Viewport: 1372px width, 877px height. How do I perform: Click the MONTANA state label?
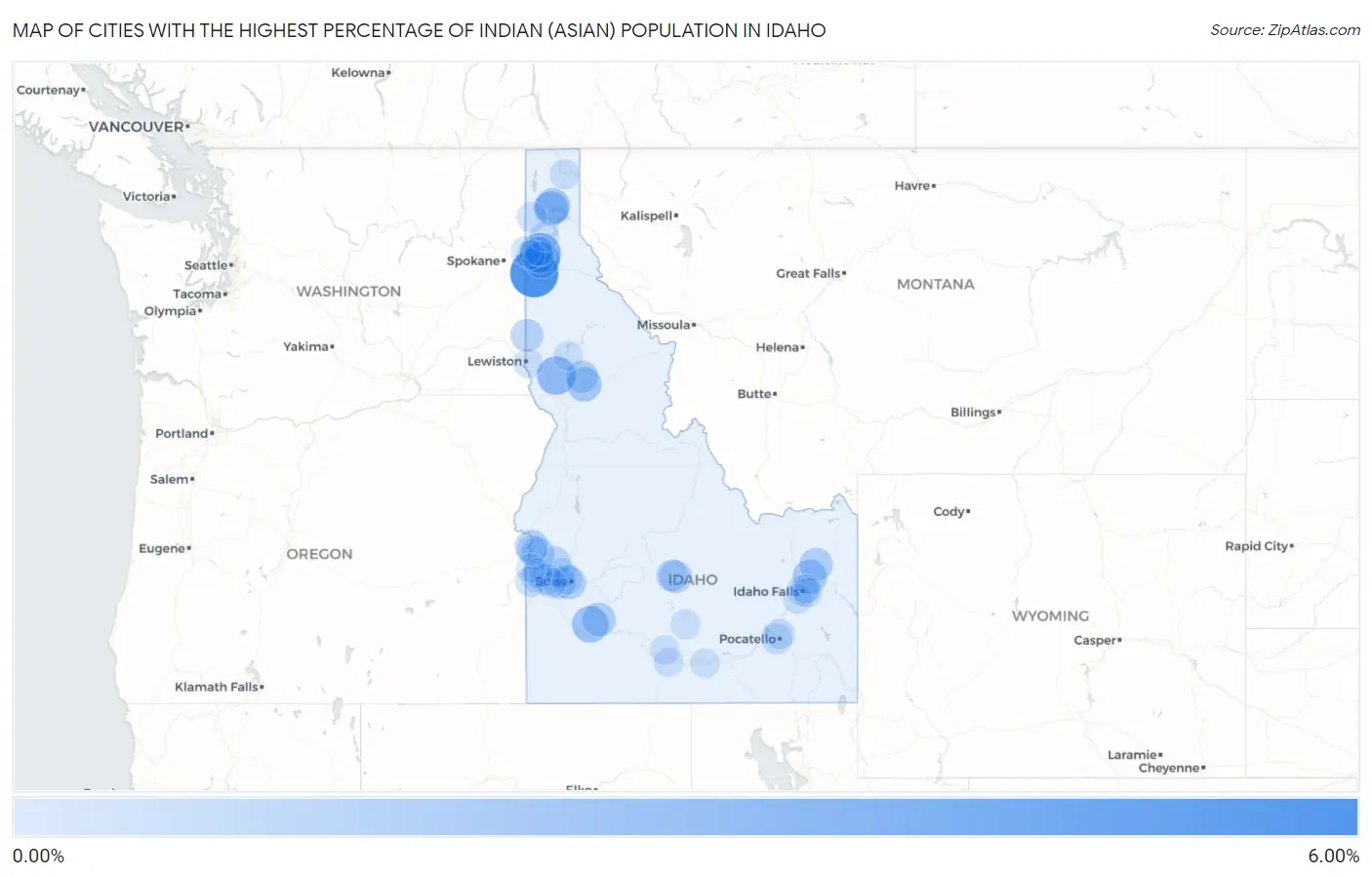935,284
